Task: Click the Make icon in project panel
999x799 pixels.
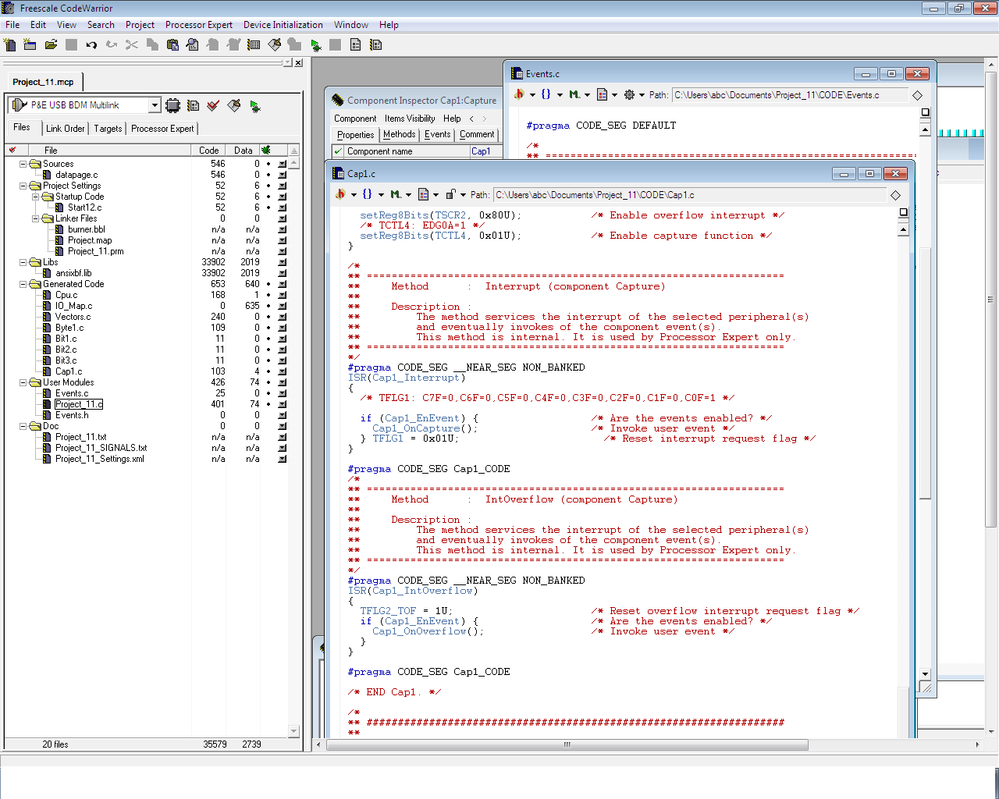Action: [x=234, y=105]
